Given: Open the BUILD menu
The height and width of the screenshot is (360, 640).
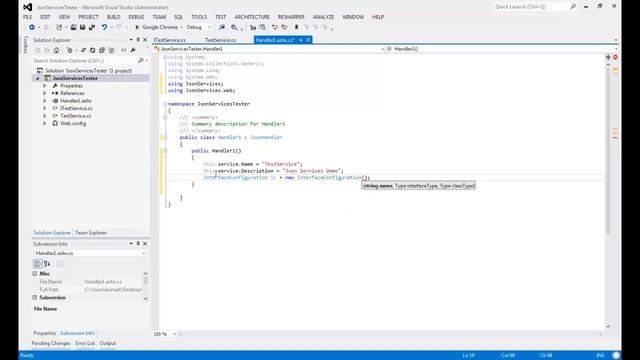Looking at the screenshot, I should [113, 17].
